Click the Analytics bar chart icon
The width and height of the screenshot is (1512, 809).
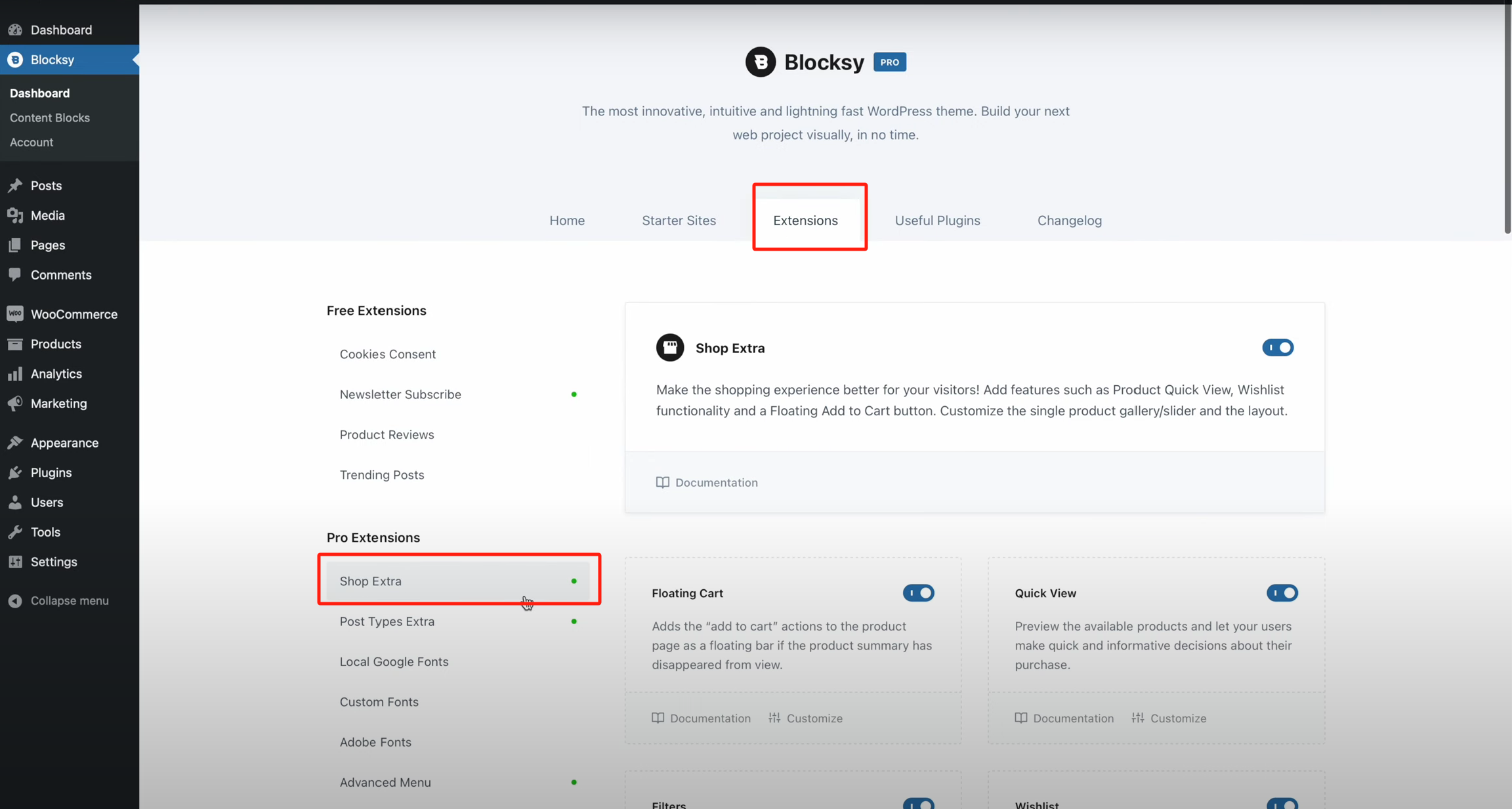15,373
